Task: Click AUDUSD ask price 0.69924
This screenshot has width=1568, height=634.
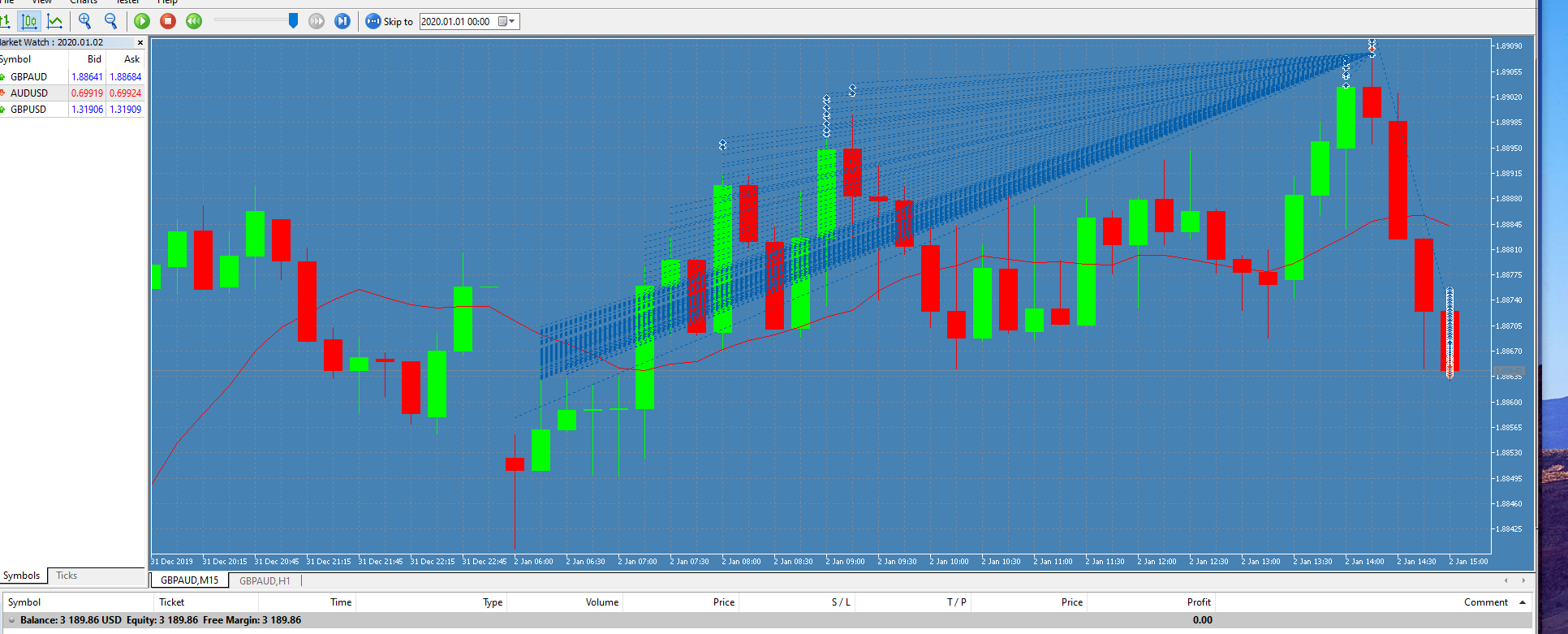Action: pyautogui.click(x=125, y=93)
